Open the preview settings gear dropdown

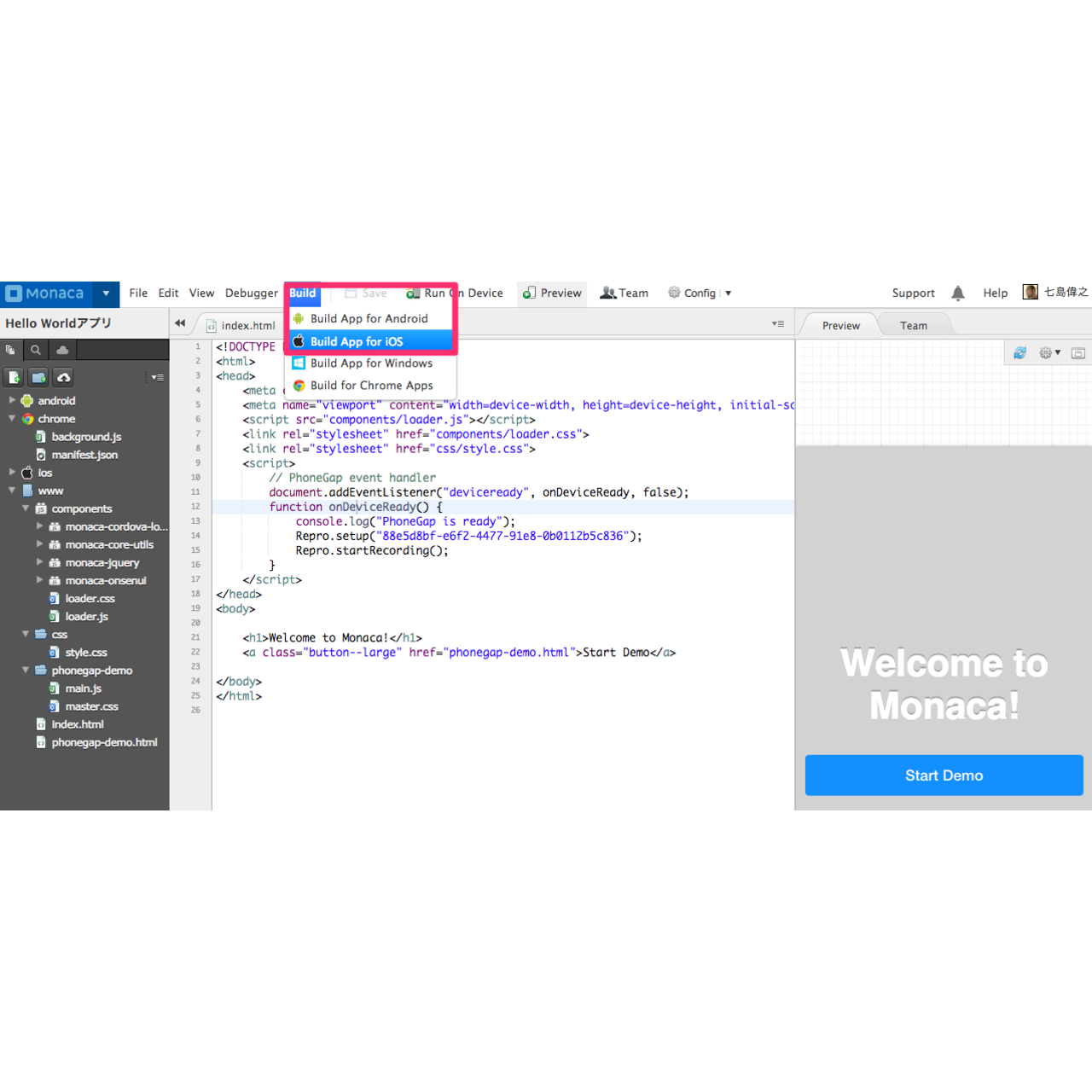click(1049, 353)
